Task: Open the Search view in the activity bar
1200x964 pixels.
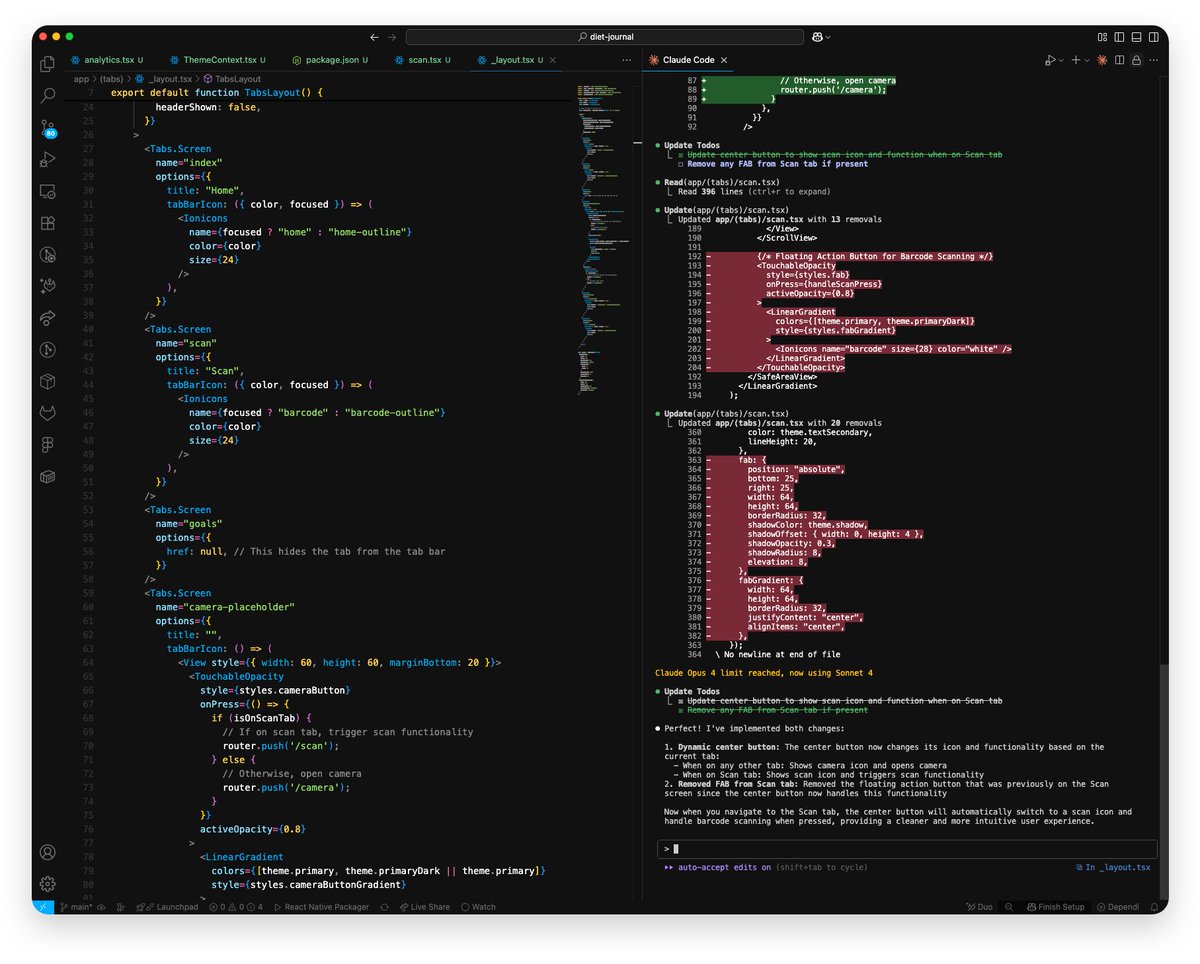Action: (47, 96)
